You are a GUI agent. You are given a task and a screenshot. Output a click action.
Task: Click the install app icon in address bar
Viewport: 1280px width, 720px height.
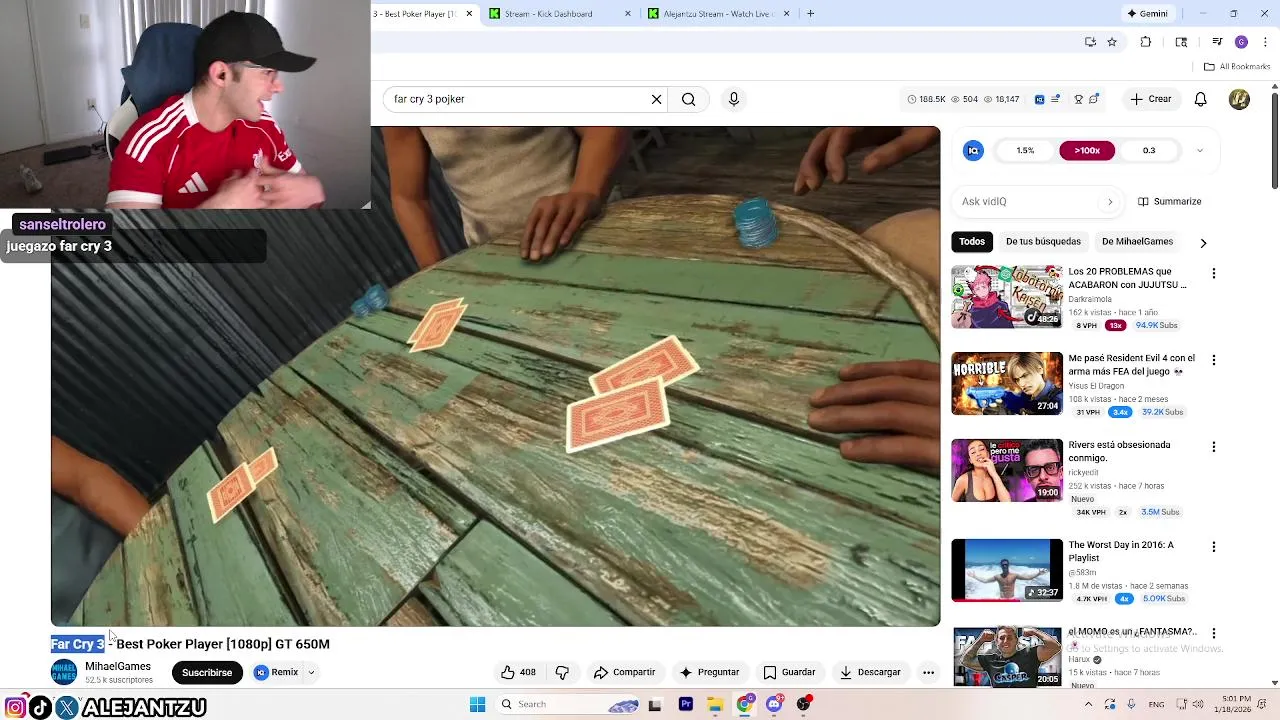1090,42
